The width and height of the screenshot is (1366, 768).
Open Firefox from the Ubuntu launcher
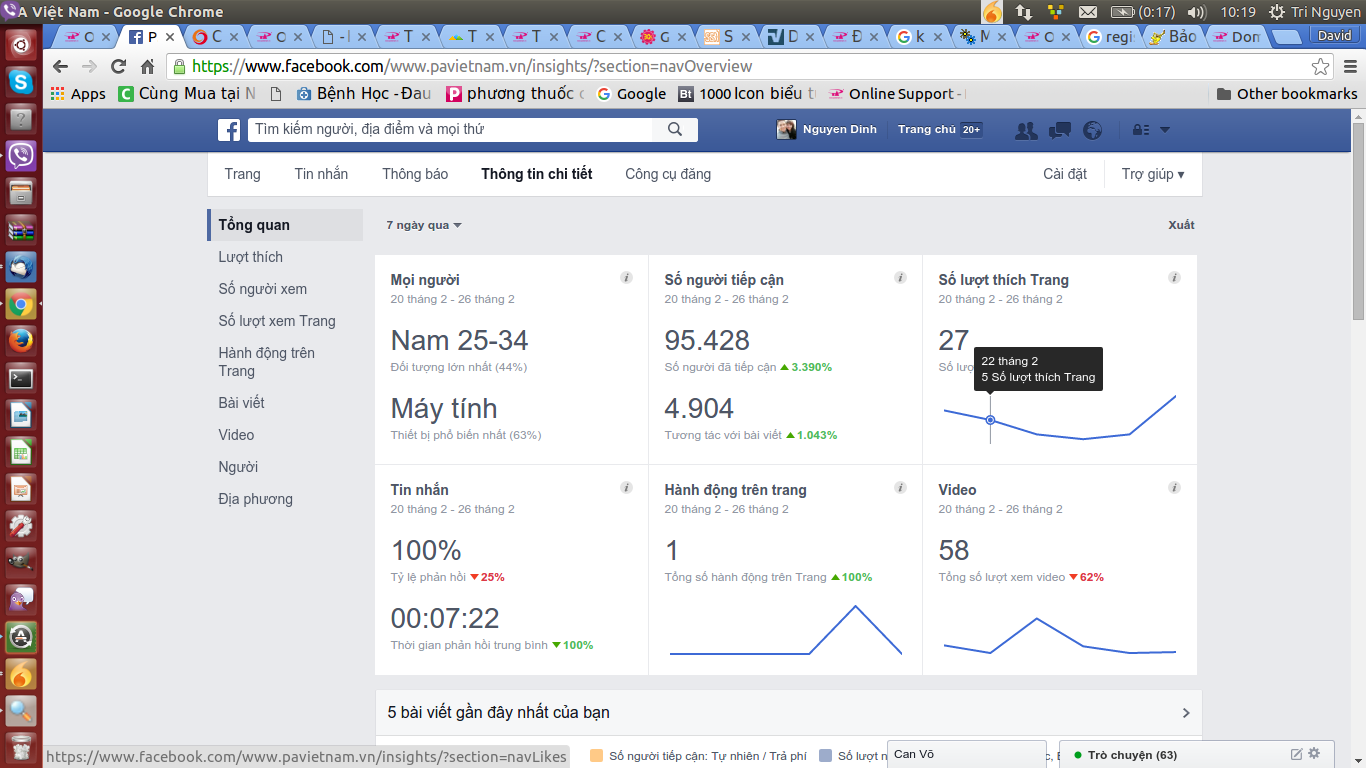click(x=21, y=340)
